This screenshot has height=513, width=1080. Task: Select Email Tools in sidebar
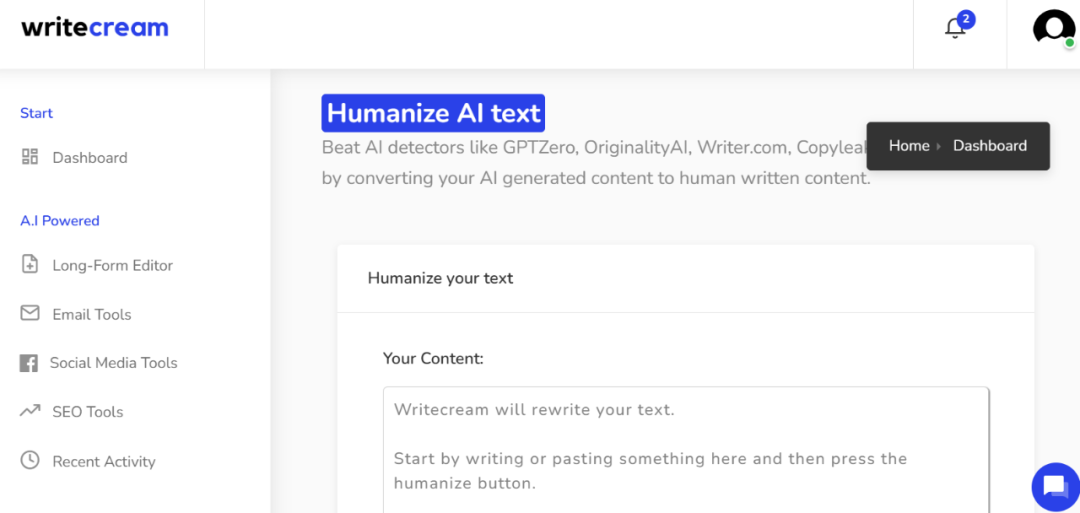[x=92, y=315]
